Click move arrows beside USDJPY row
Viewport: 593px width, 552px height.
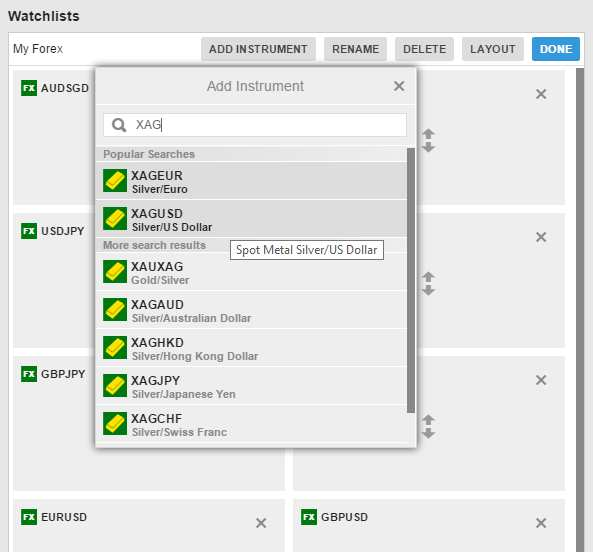428,284
